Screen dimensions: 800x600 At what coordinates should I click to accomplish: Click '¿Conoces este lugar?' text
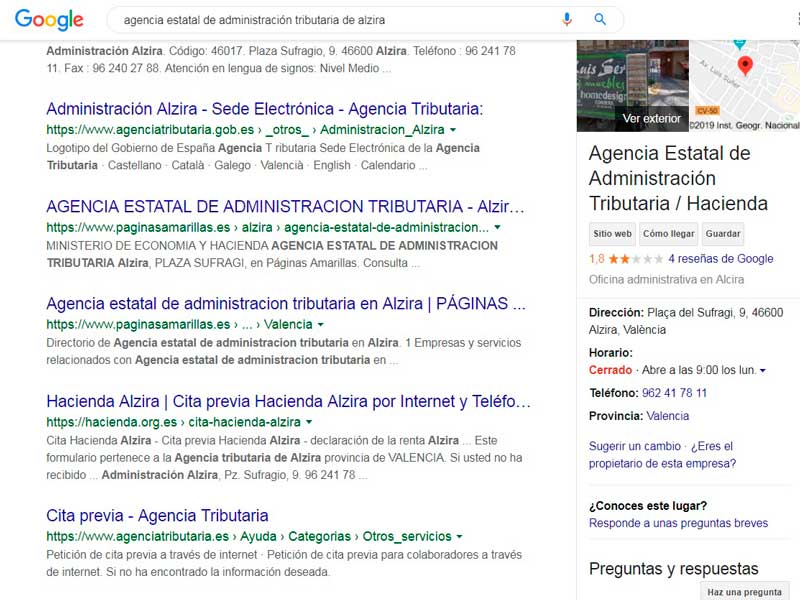tap(648, 506)
